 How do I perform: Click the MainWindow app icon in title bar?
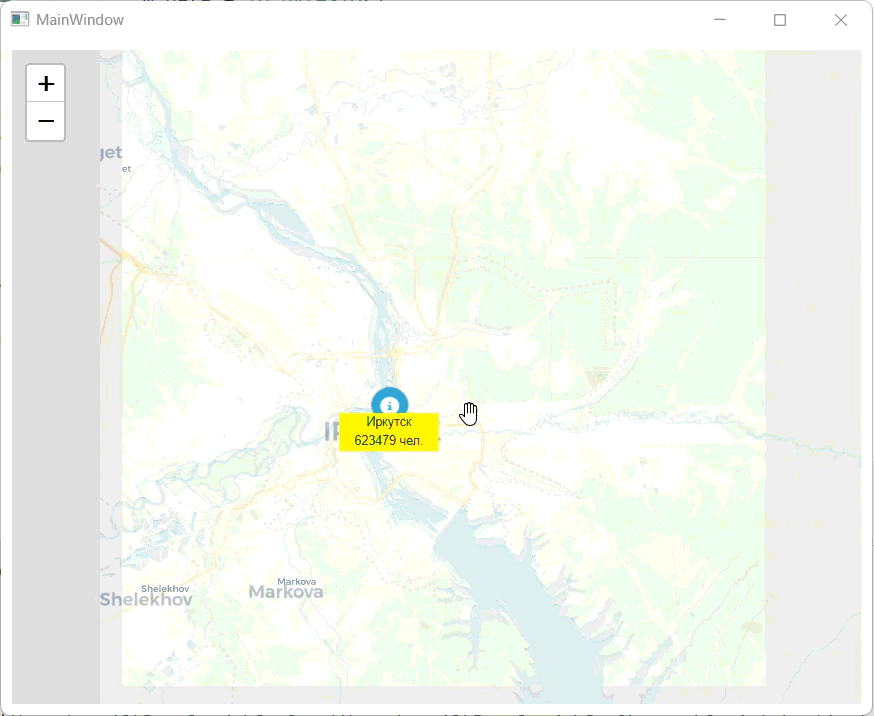pos(20,20)
